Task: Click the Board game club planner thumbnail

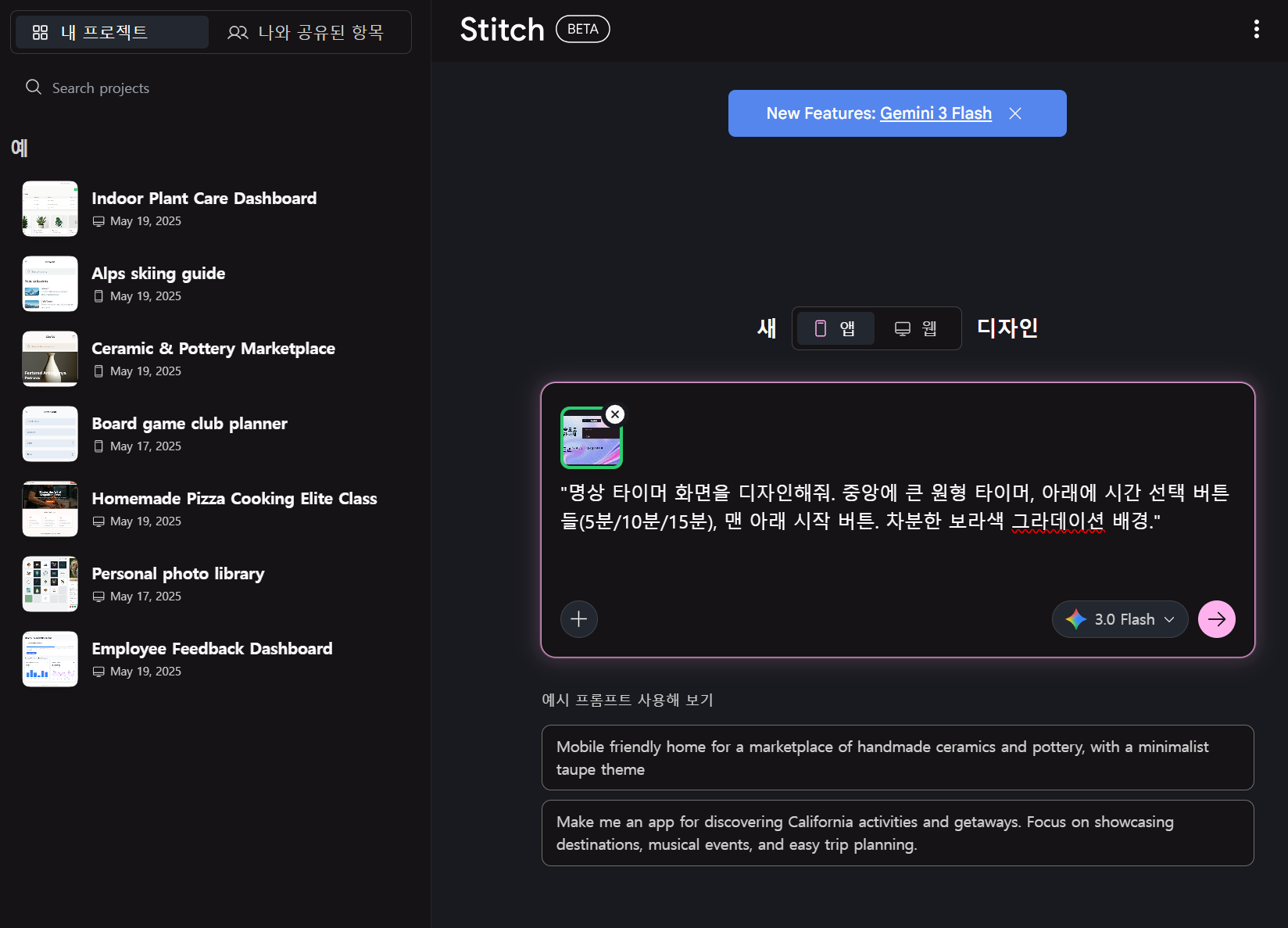Action: pyautogui.click(x=50, y=434)
